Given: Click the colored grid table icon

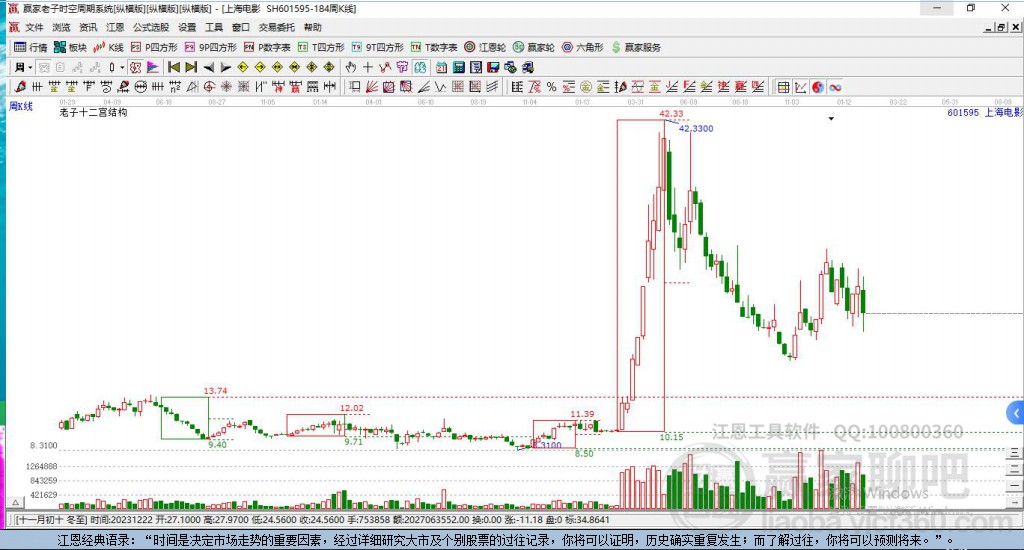Looking at the screenshot, I should (783, 87).
